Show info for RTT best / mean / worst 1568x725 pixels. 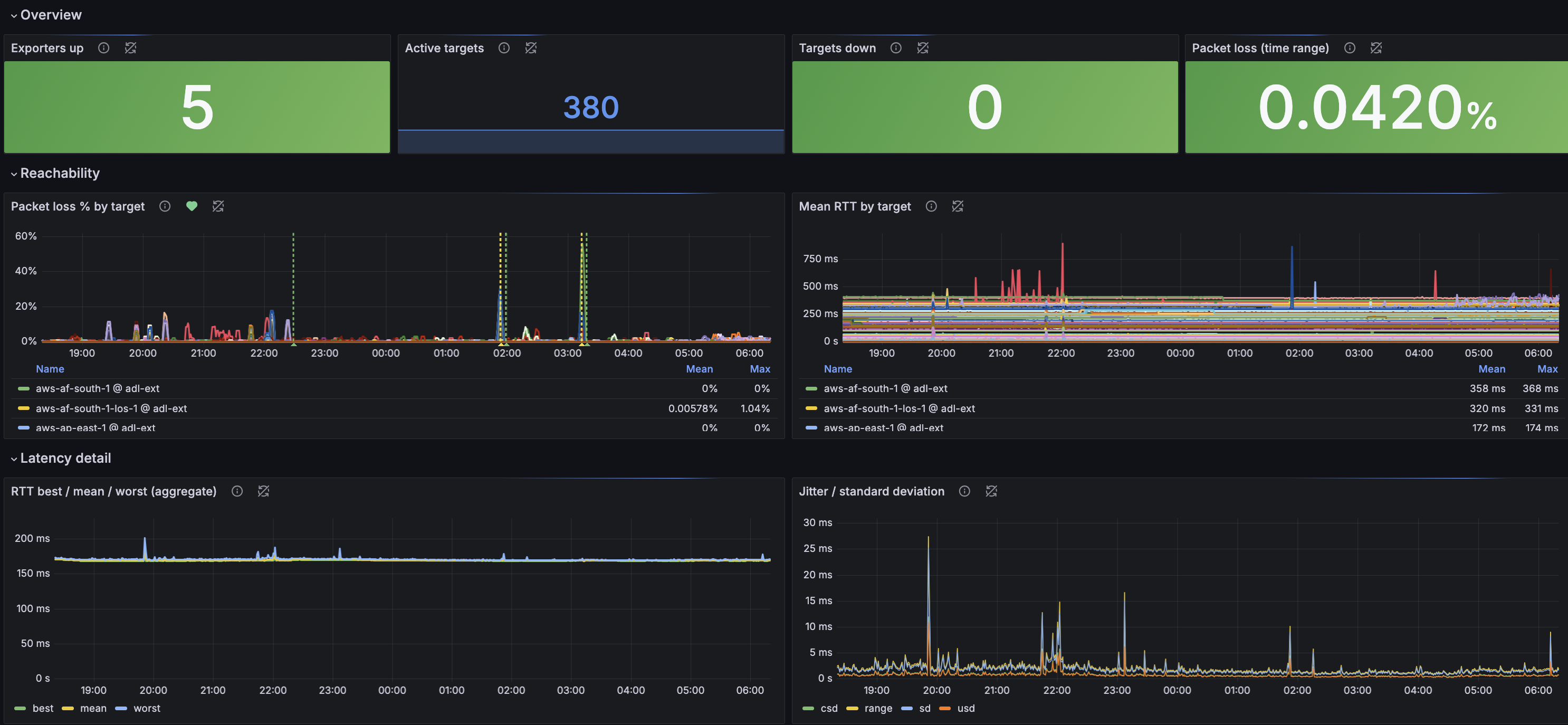[237, 491]
